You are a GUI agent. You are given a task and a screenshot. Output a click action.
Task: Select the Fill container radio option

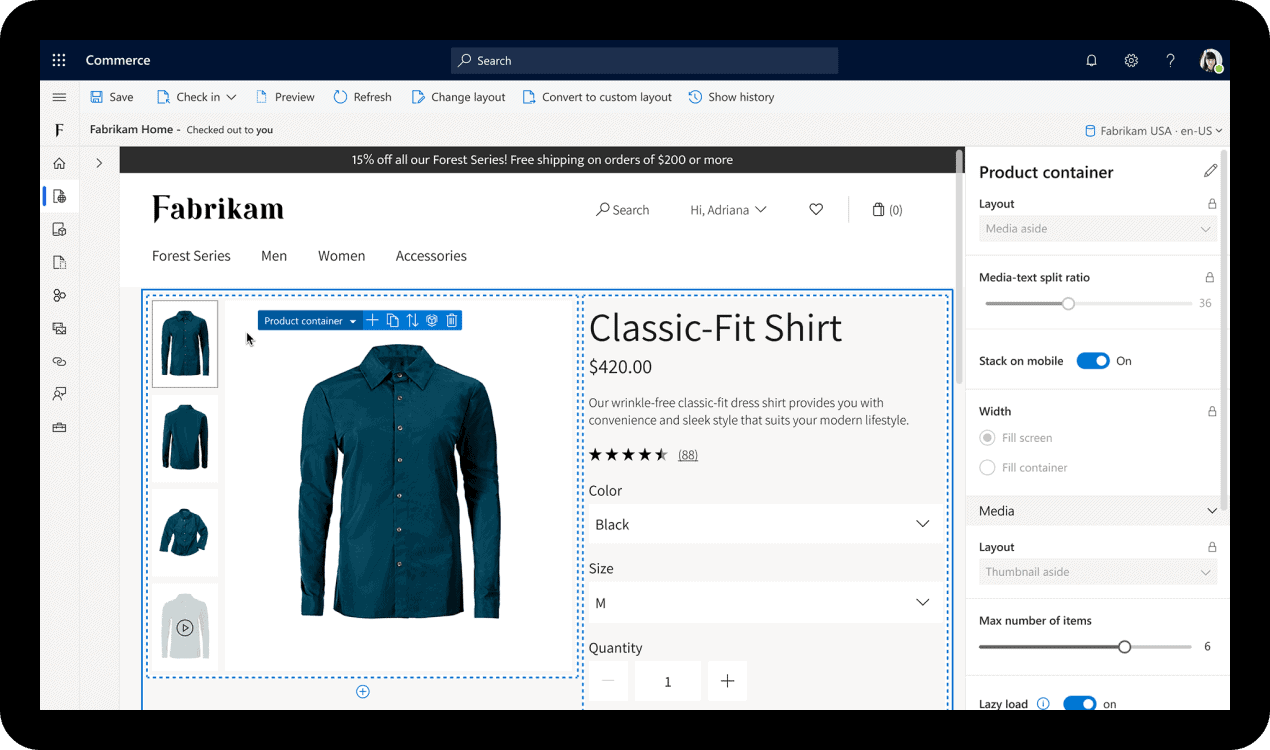coord(987,467)
